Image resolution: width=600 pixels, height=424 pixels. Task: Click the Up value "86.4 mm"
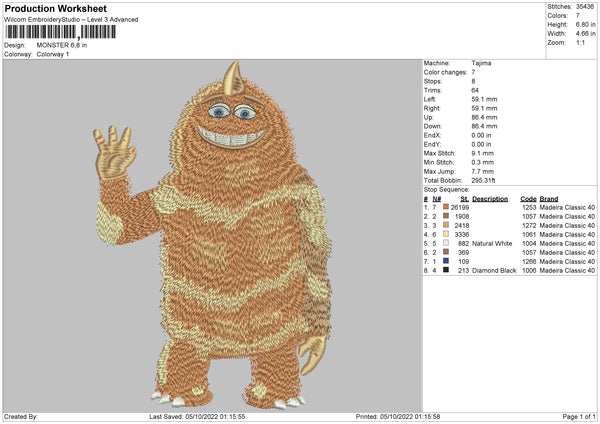click(x=484, y=117)
